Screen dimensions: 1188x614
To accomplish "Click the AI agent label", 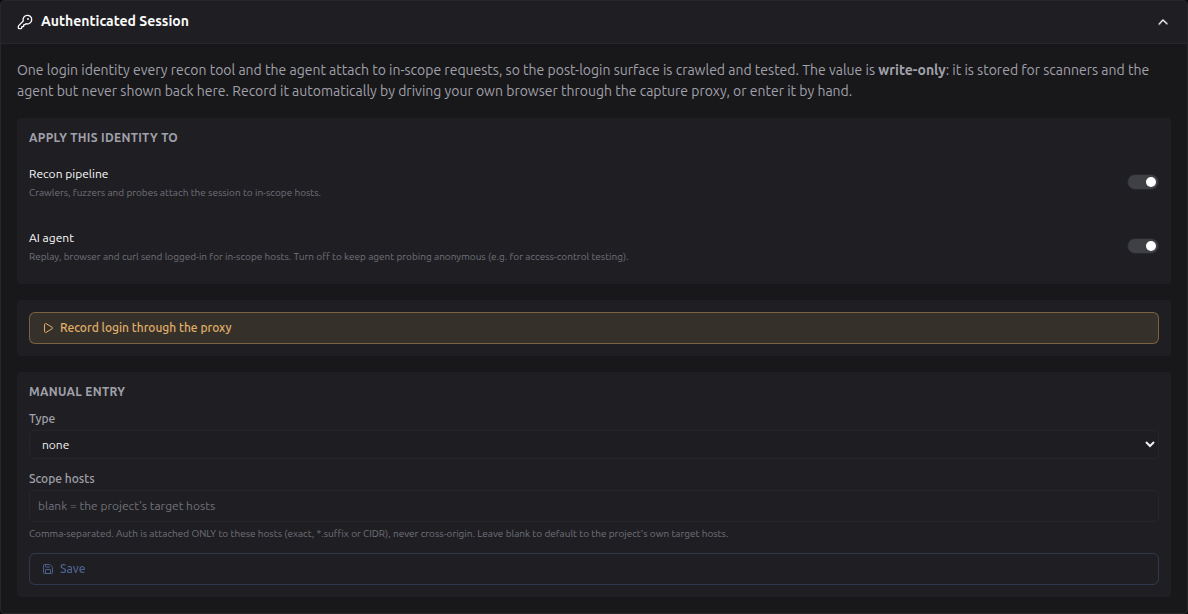I will pos(52,238).
